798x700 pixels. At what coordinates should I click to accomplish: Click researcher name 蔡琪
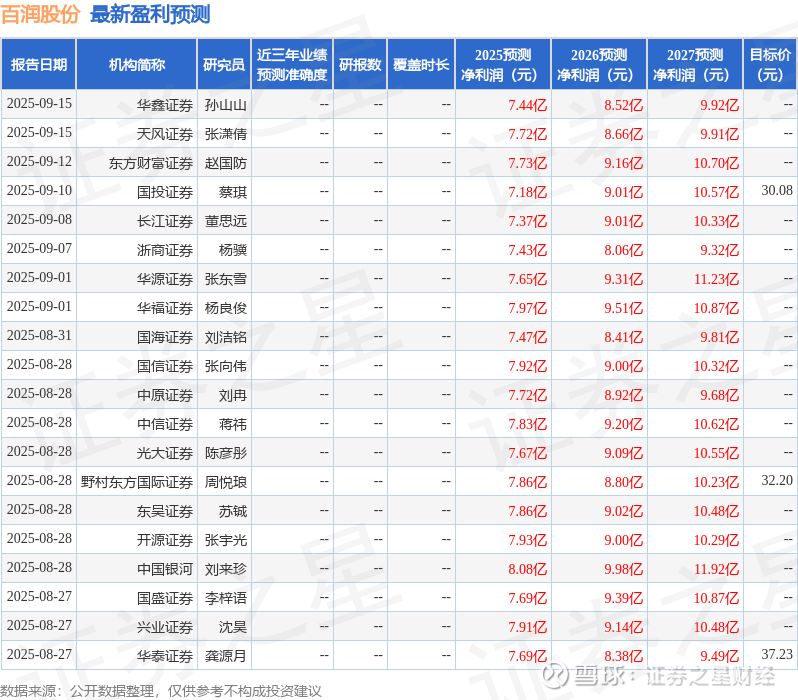click(x=233, y=192)
